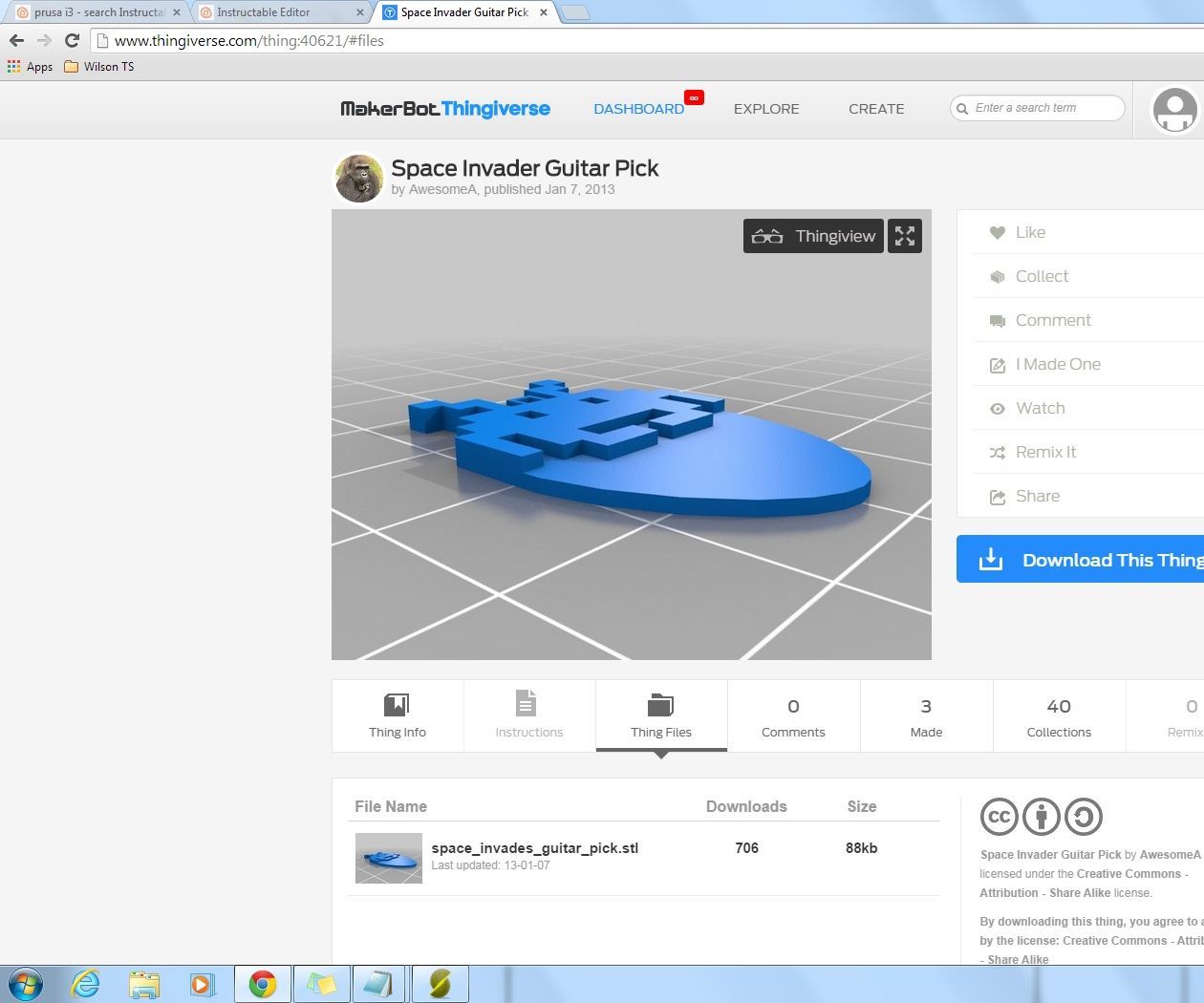Click the Remix It shuffle icon

click(x=998, y=452)
